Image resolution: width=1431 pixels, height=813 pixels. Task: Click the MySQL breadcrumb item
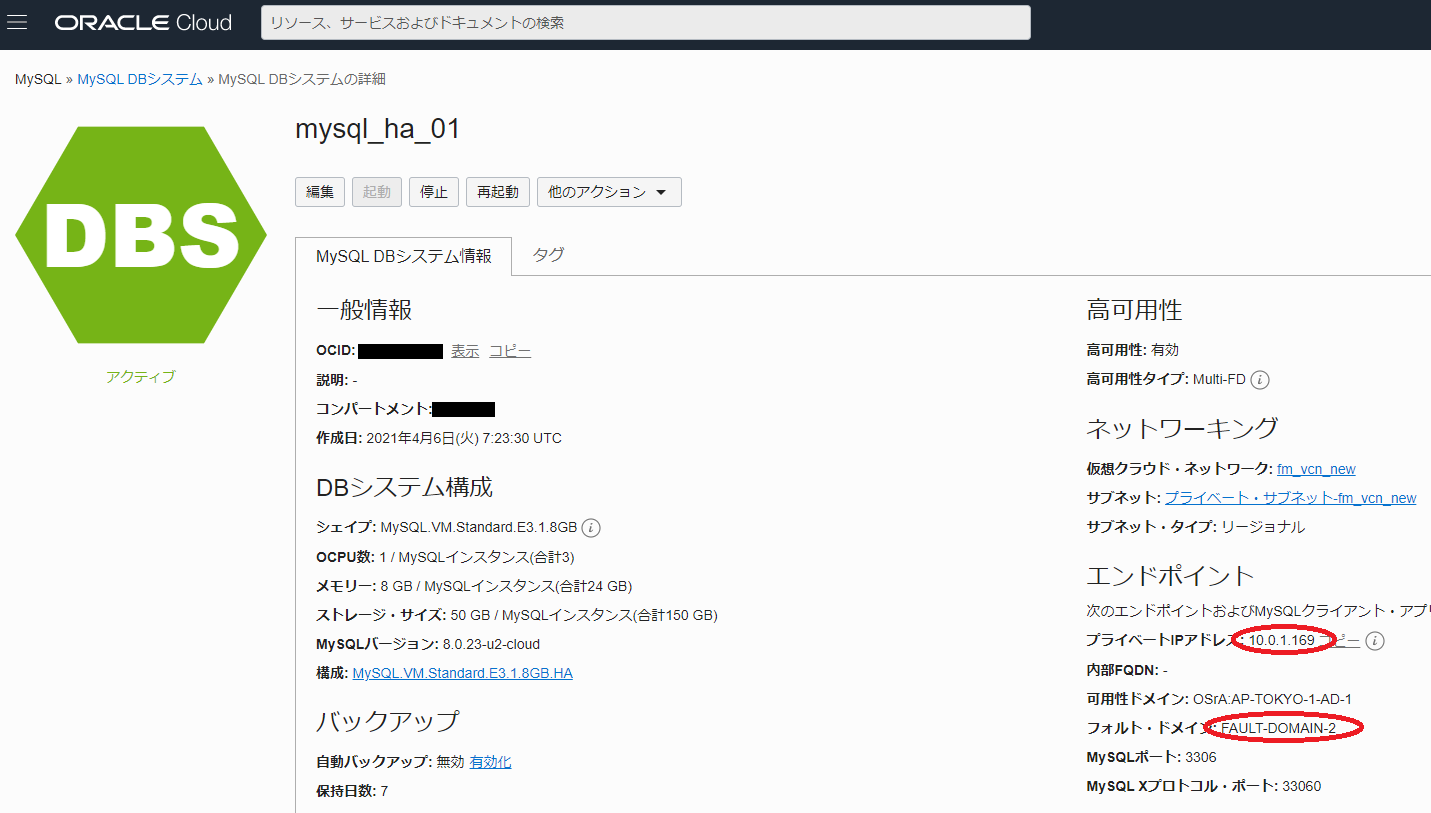(x=38, y=79)
